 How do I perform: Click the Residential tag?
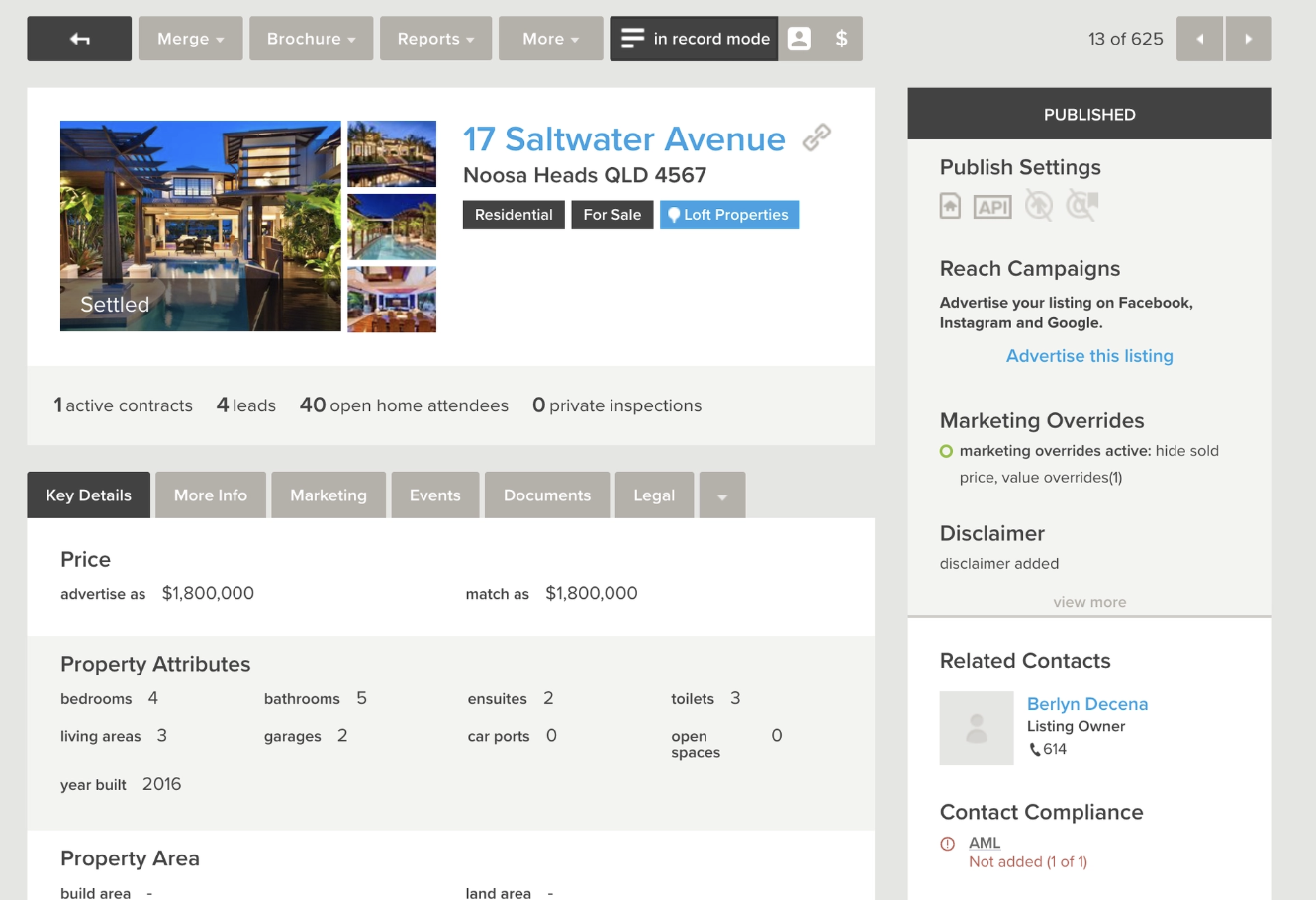tap(514, 215)
